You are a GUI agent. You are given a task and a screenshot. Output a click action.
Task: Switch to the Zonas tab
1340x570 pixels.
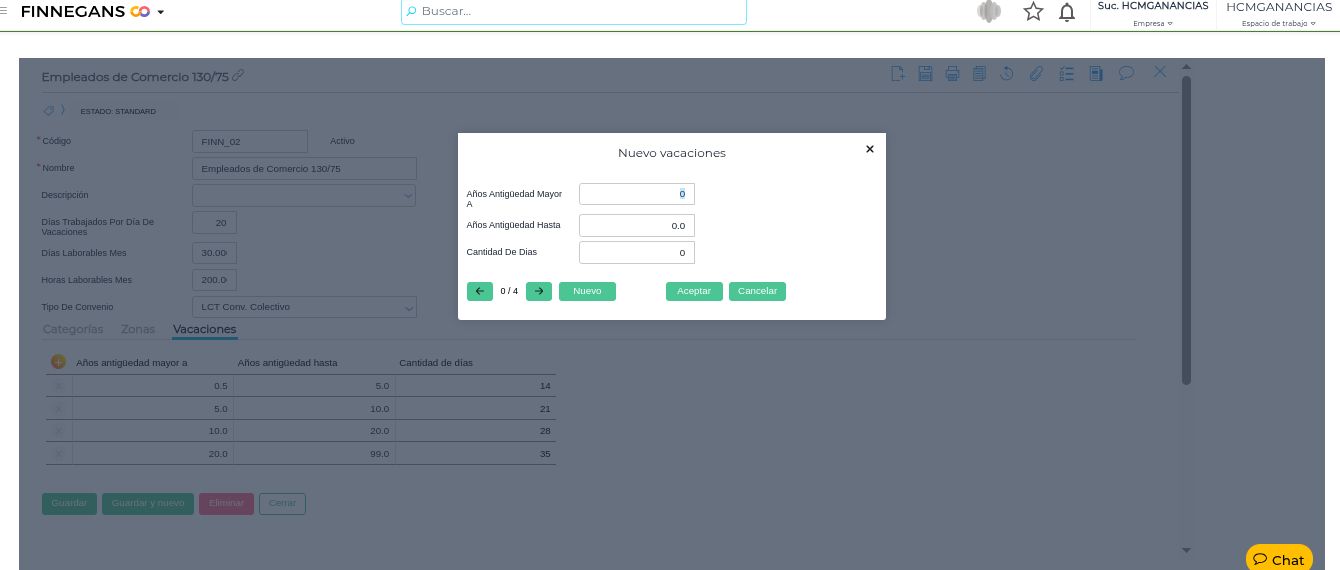click(x=138, y=329)
